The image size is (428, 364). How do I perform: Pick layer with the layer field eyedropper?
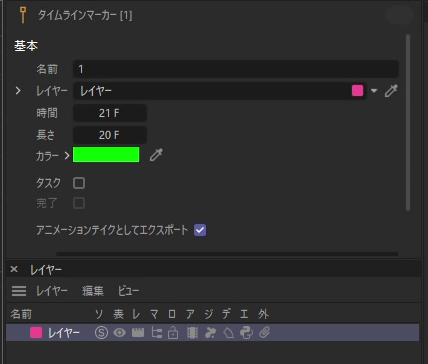[391, 91]
